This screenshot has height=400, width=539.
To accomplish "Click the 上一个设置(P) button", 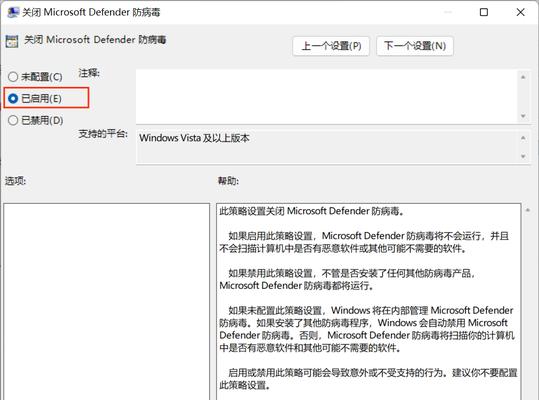I will [331, 46].
